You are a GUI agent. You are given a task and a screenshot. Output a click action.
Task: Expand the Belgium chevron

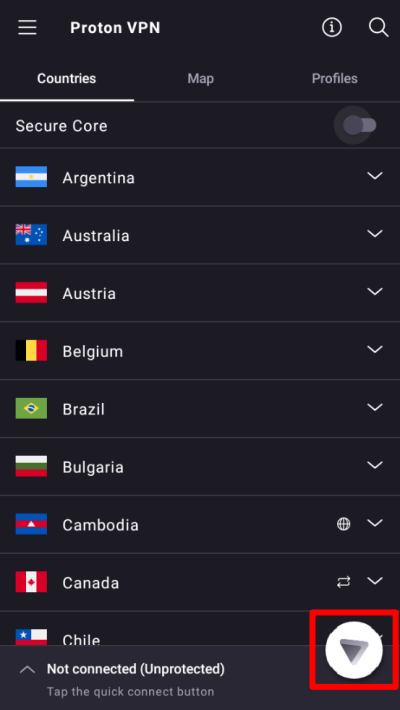click(x=375, y=350)
